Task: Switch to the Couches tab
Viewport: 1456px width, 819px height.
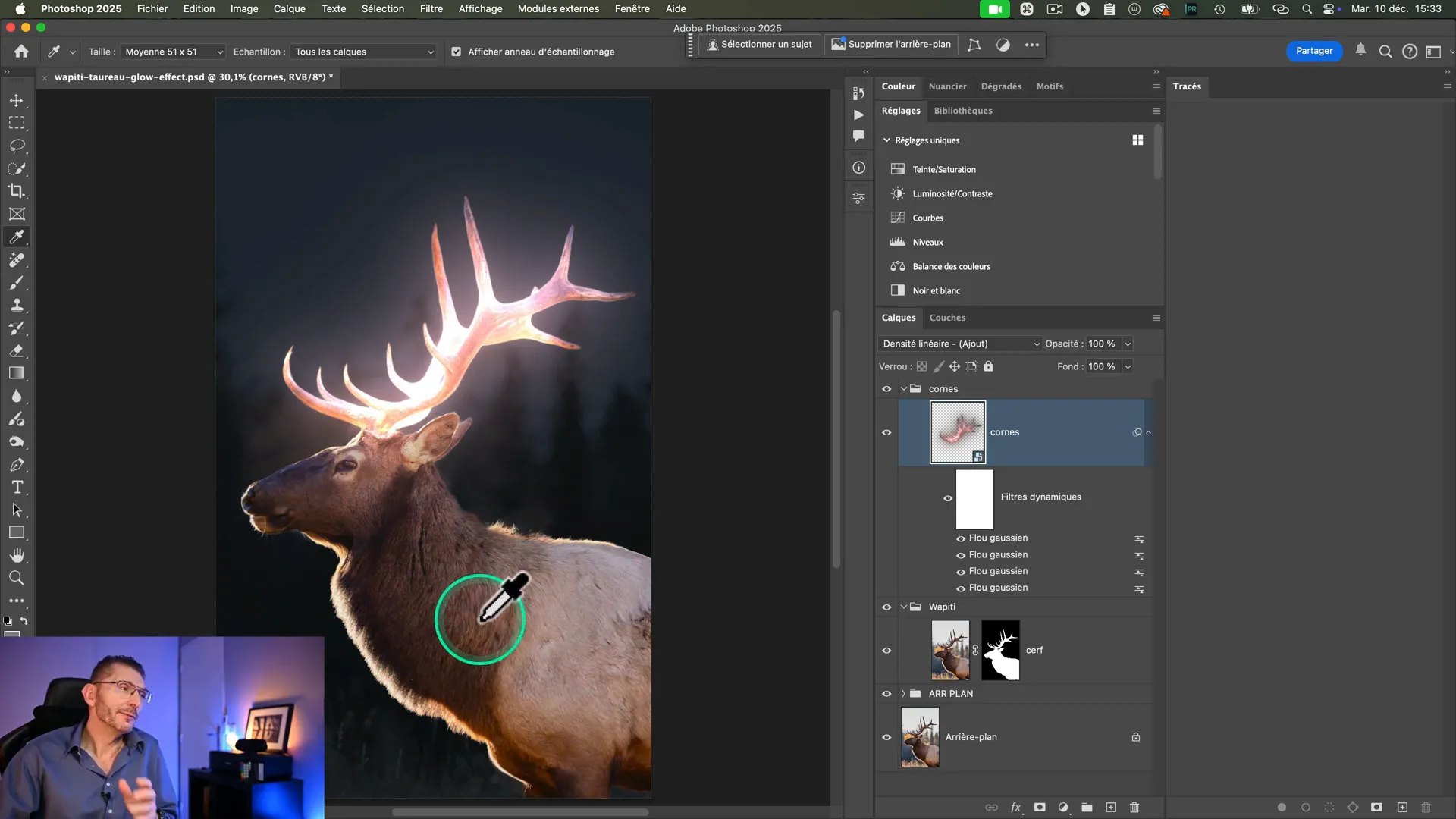Action: pyautogui.click(x=947, y=318)
